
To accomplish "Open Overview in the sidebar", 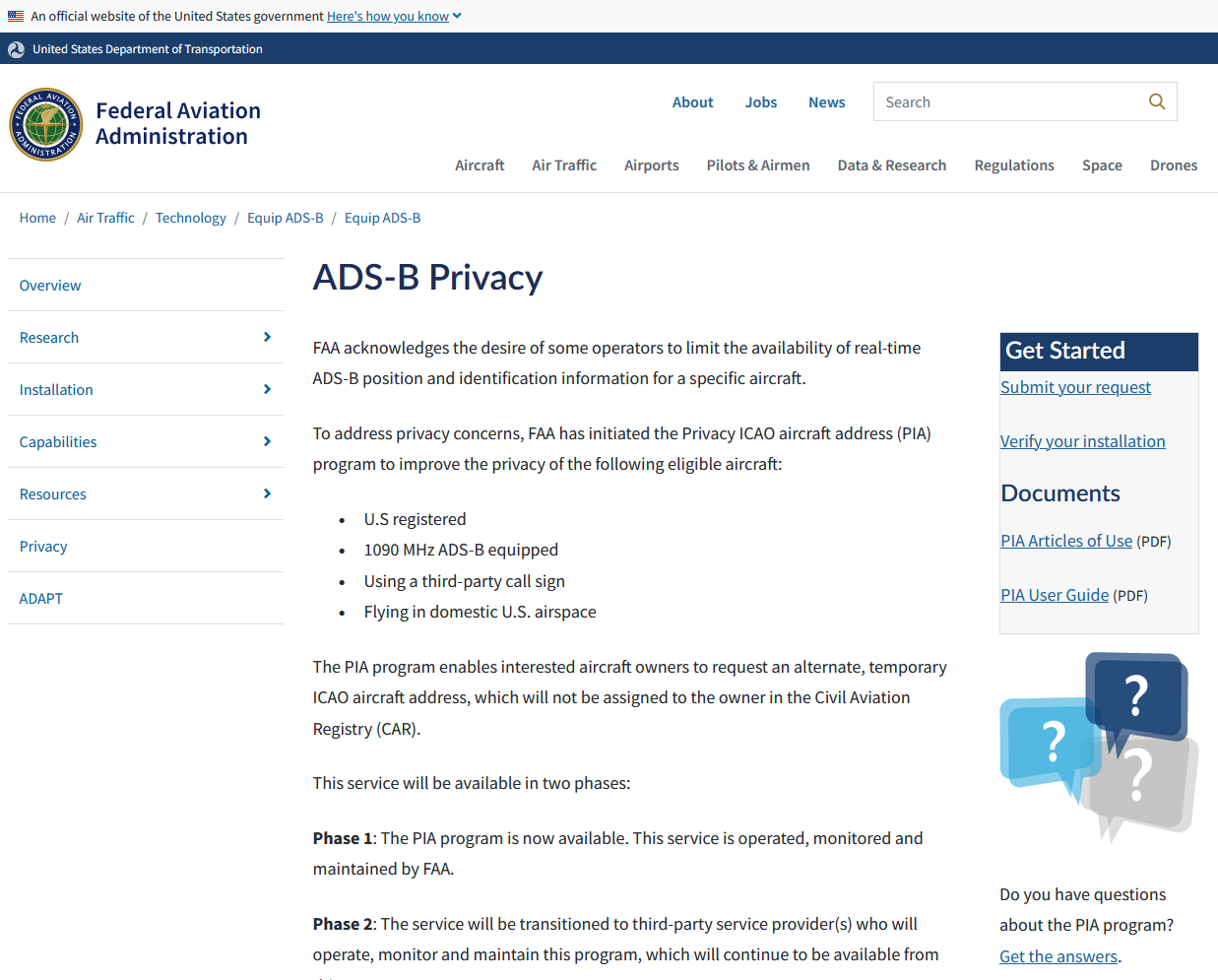I will coord(50,286).
